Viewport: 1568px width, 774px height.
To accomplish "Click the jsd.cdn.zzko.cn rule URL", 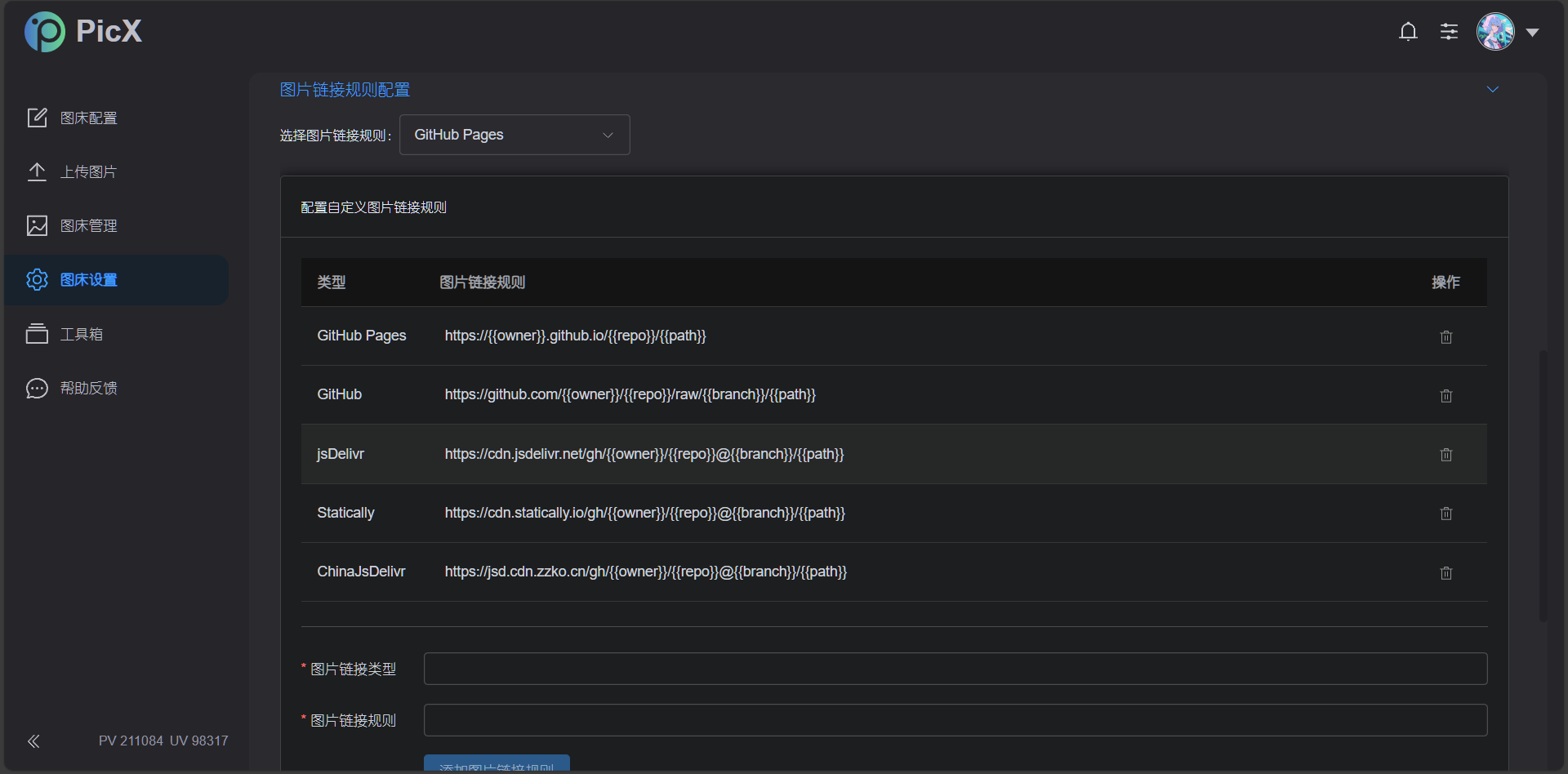I will pos(645,572).
